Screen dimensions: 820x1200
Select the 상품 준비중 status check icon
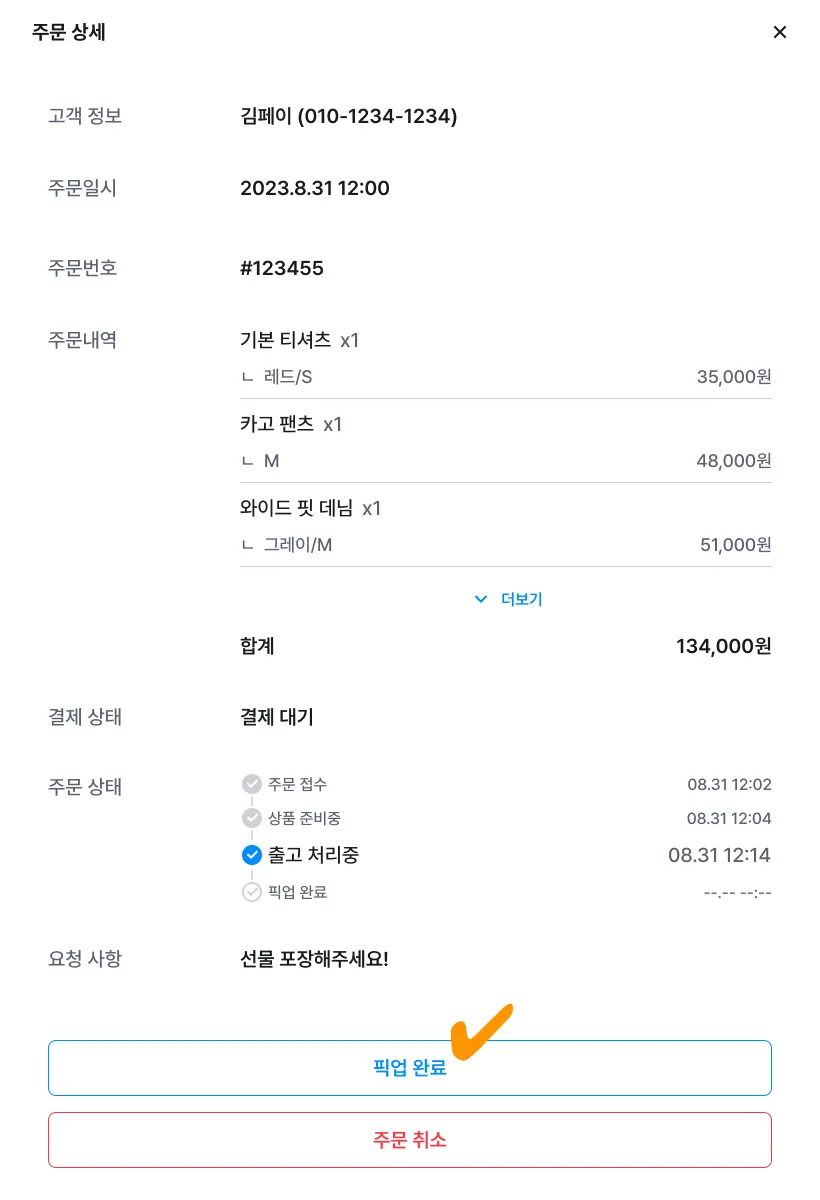(x=252, y=818)
